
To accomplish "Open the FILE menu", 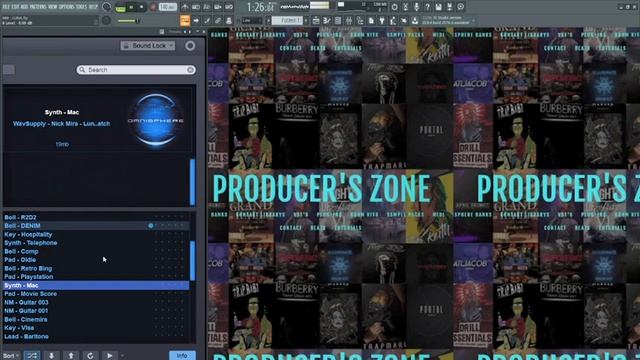I will coord(6,7).
